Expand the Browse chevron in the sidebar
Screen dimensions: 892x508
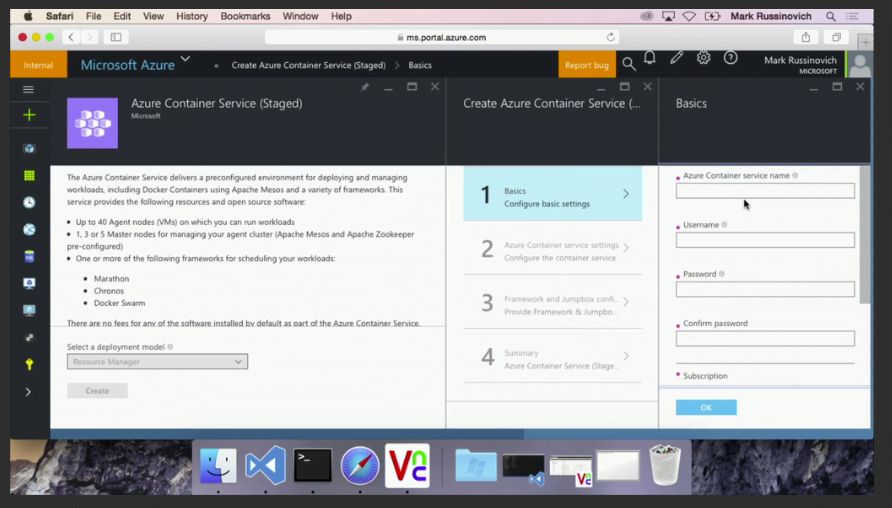(x=28, y=391)
